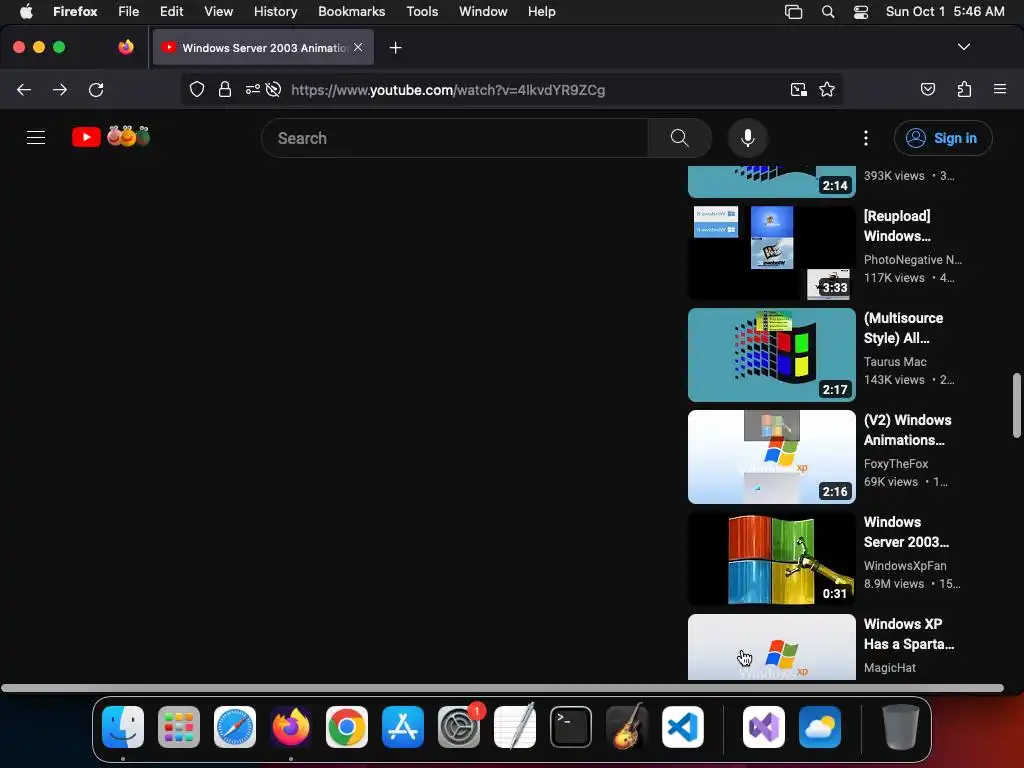Image resolution: width=1024 pixels, height=768 pixels.
Task: Open the Bookmarks menu
Action: [x=351, y=12]
